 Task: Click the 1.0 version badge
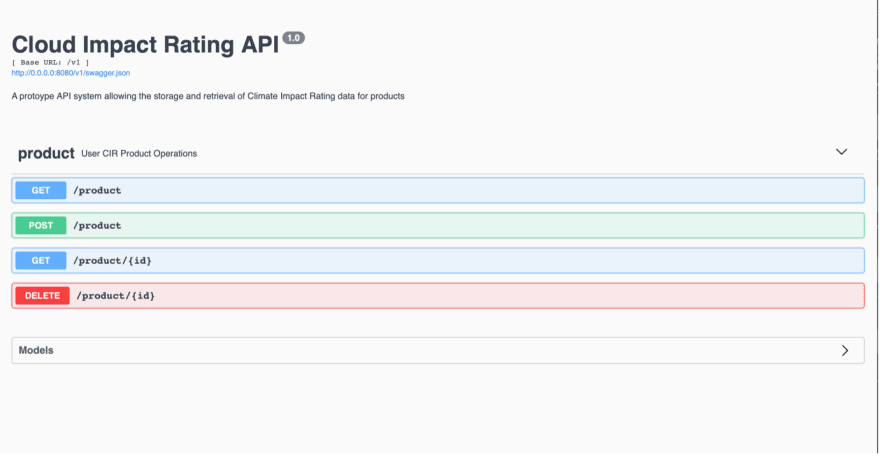(x=294, y=38)
